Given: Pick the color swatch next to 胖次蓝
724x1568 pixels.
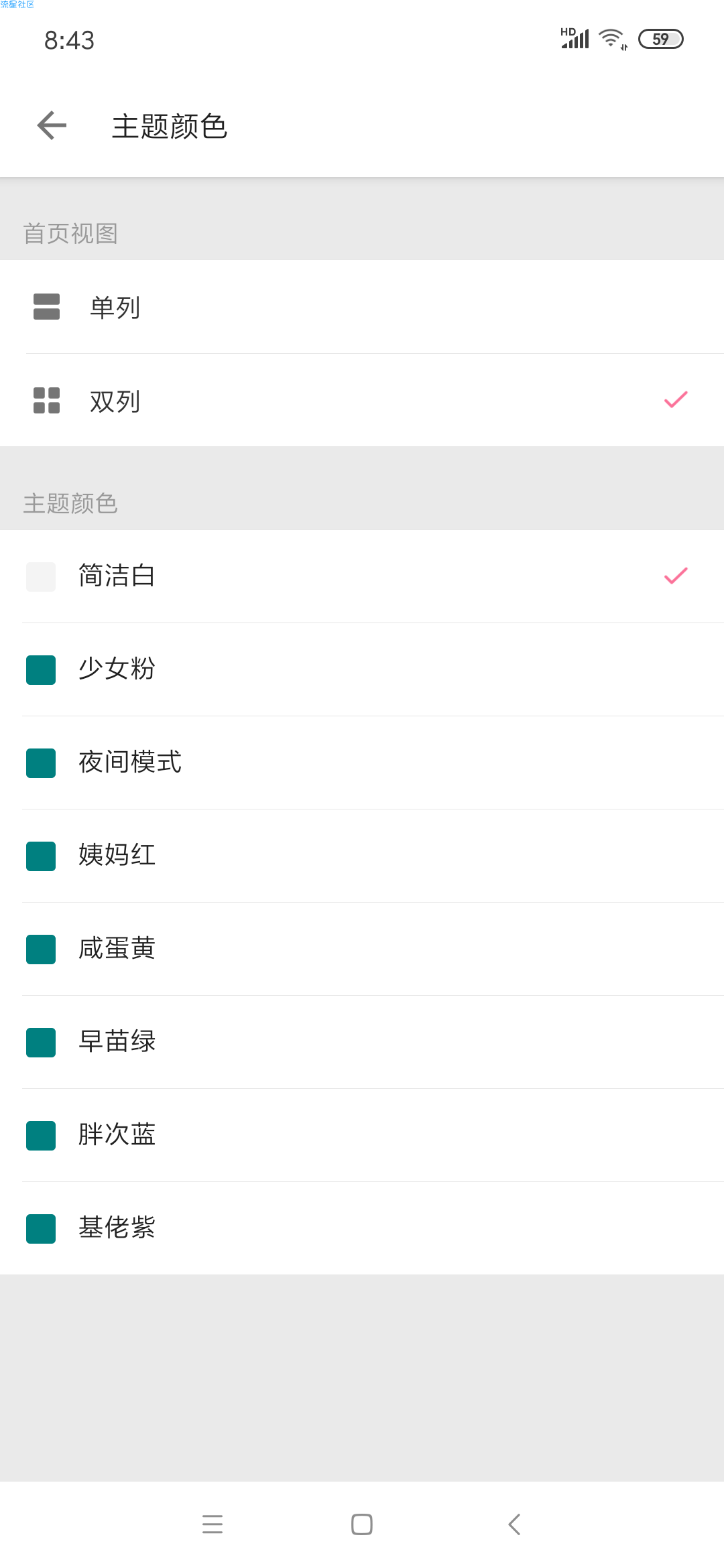Looking at the screenshot, I should click(41, 1136).
